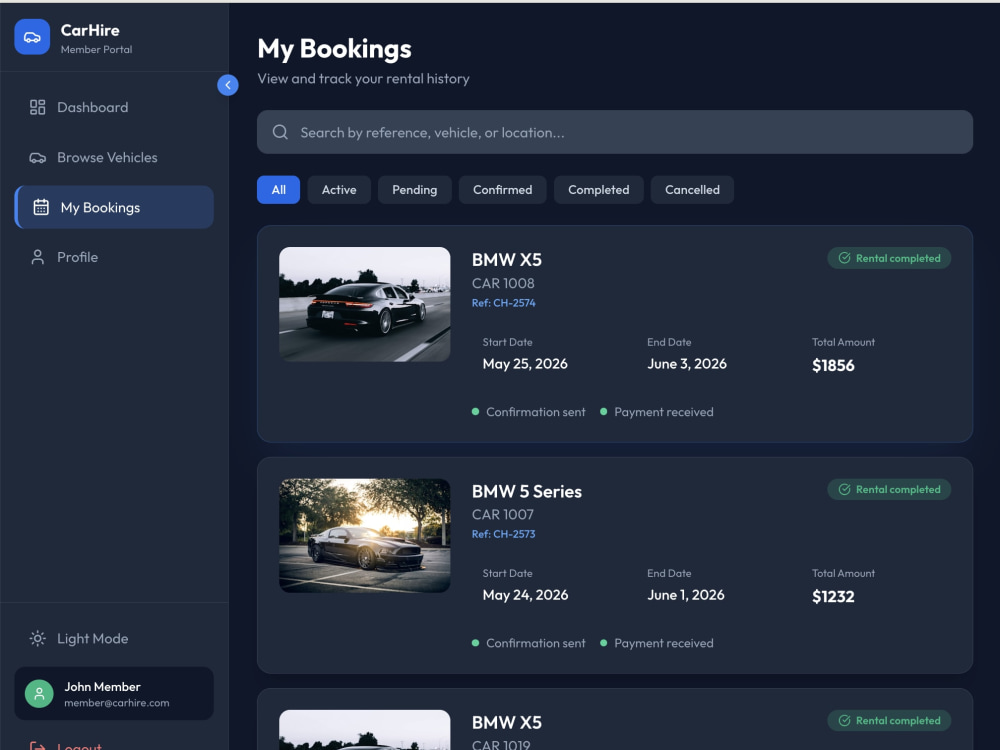1000x750 pixels.
Task: Filter bookings by Pending
Action: click(x=415, y=190)
